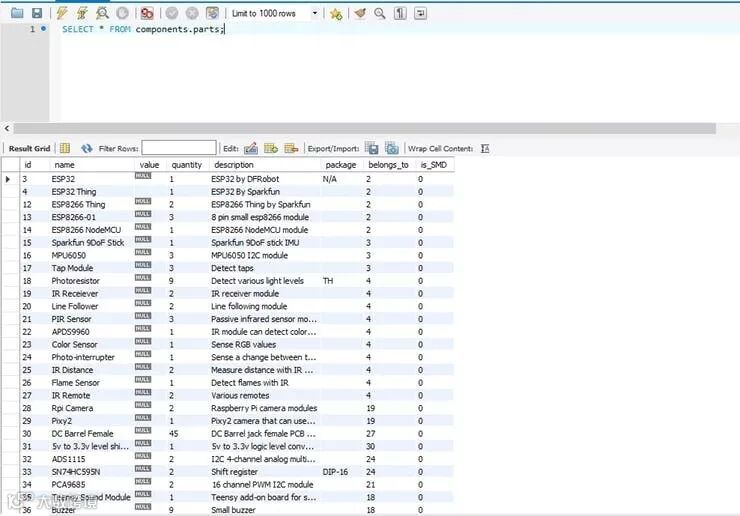Screen dimensions: 740x516
Task: Import records from an external file
Action: point(392,148)
